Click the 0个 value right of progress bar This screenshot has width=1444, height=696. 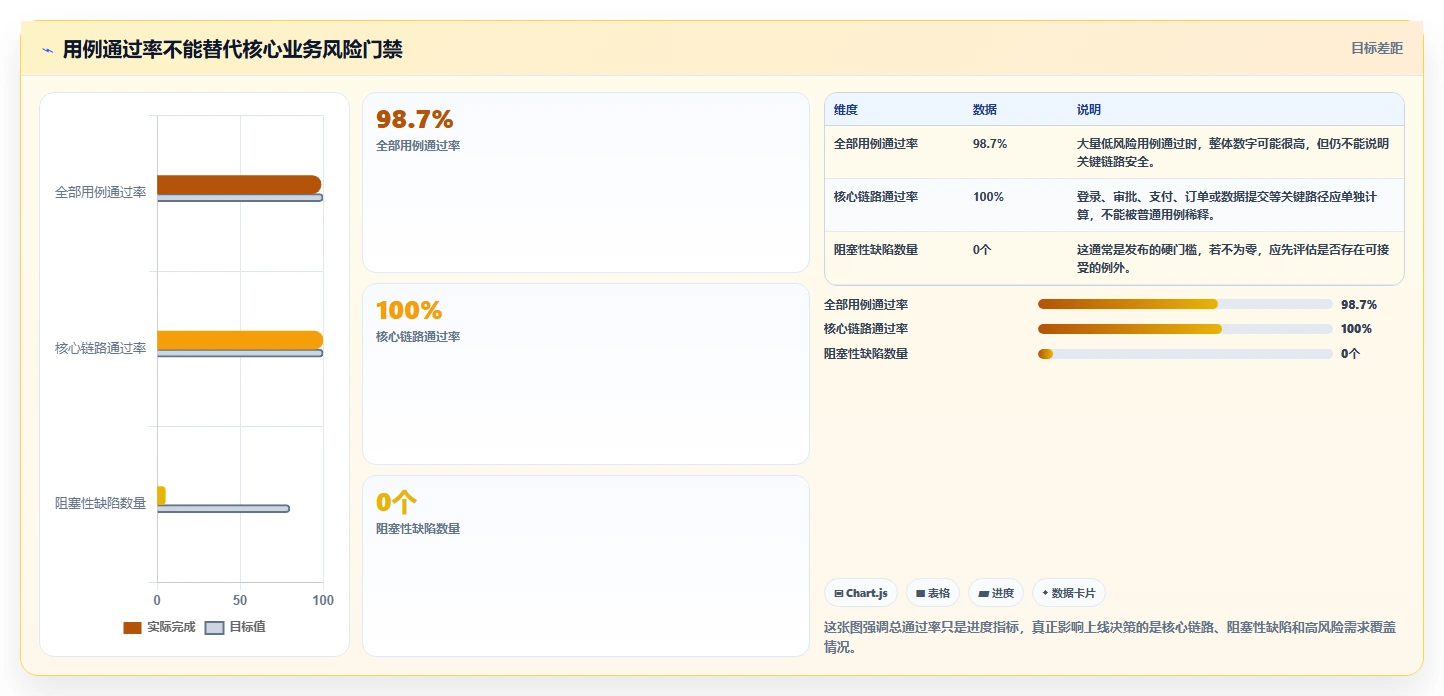pos(1351,354)
